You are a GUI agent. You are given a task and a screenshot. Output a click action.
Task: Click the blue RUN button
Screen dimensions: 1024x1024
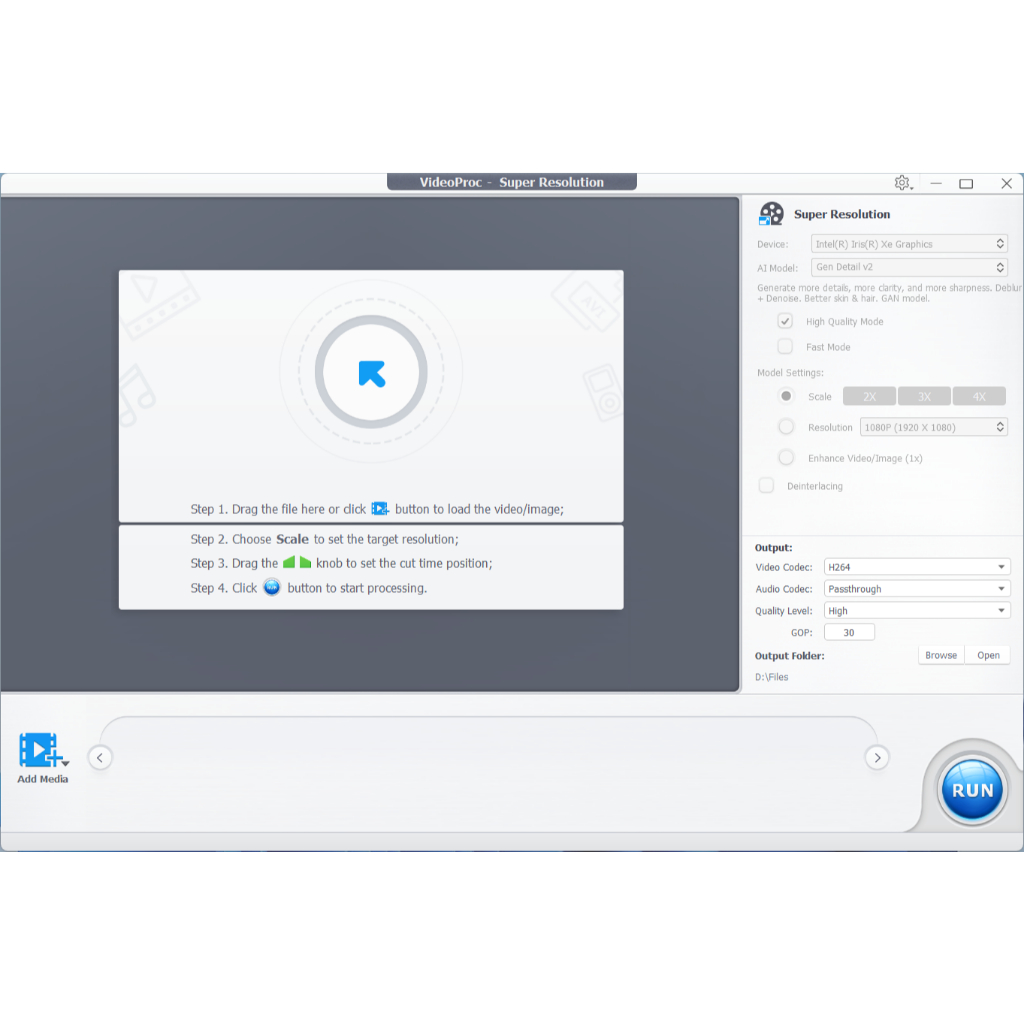pos(971,790)
